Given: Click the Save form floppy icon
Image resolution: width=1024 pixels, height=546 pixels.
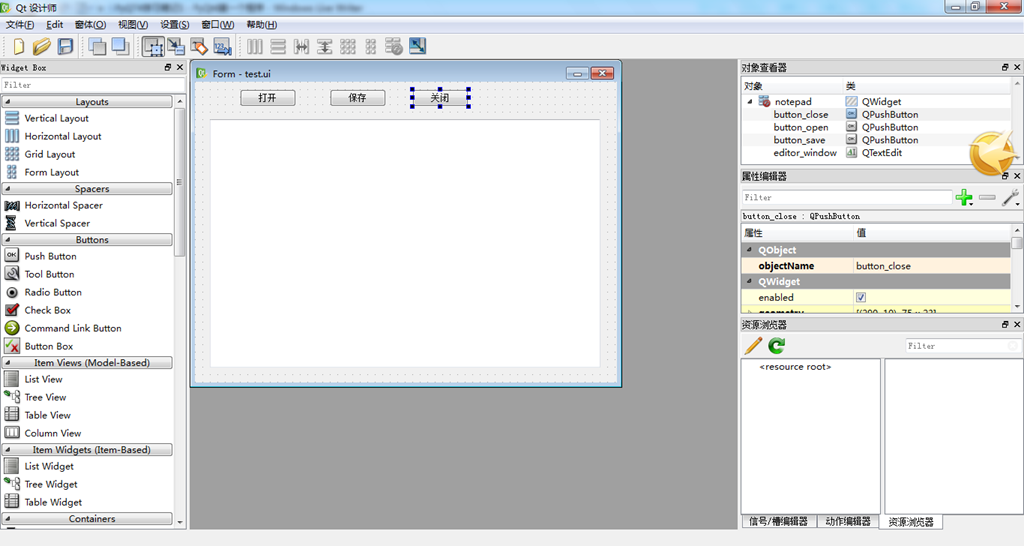Looking at the screenshot, I should pos(65,46).
